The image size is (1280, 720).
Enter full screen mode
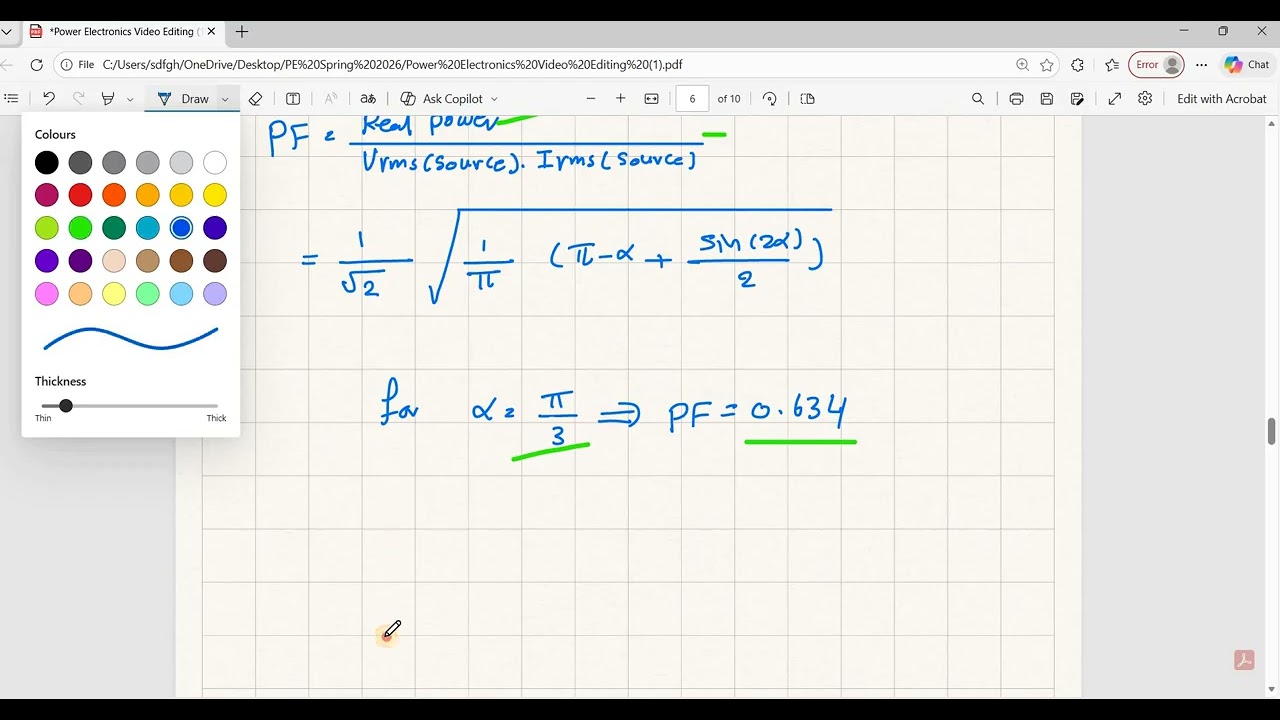pos(1115,99)
